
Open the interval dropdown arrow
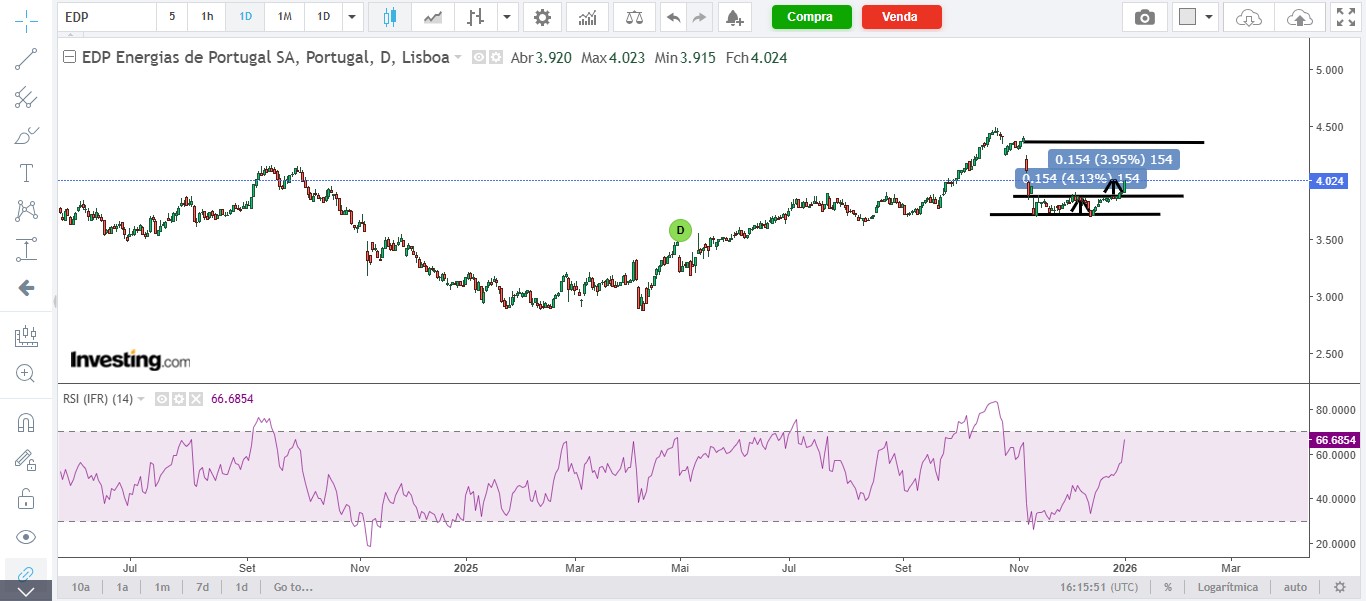tap(351, 17)
